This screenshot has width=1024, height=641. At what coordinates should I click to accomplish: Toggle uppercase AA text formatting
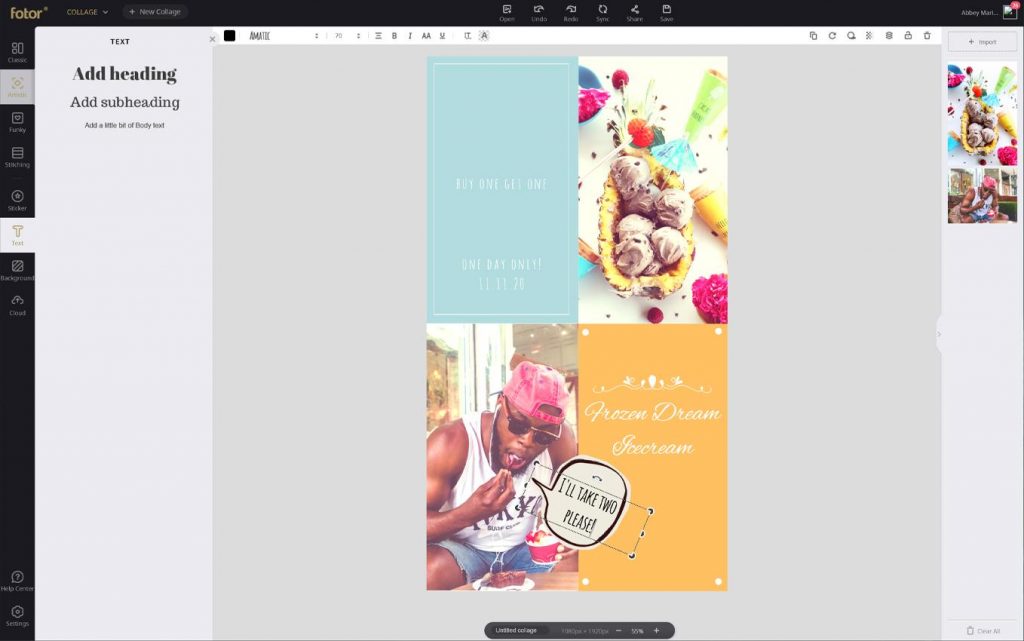coord(426,36)
